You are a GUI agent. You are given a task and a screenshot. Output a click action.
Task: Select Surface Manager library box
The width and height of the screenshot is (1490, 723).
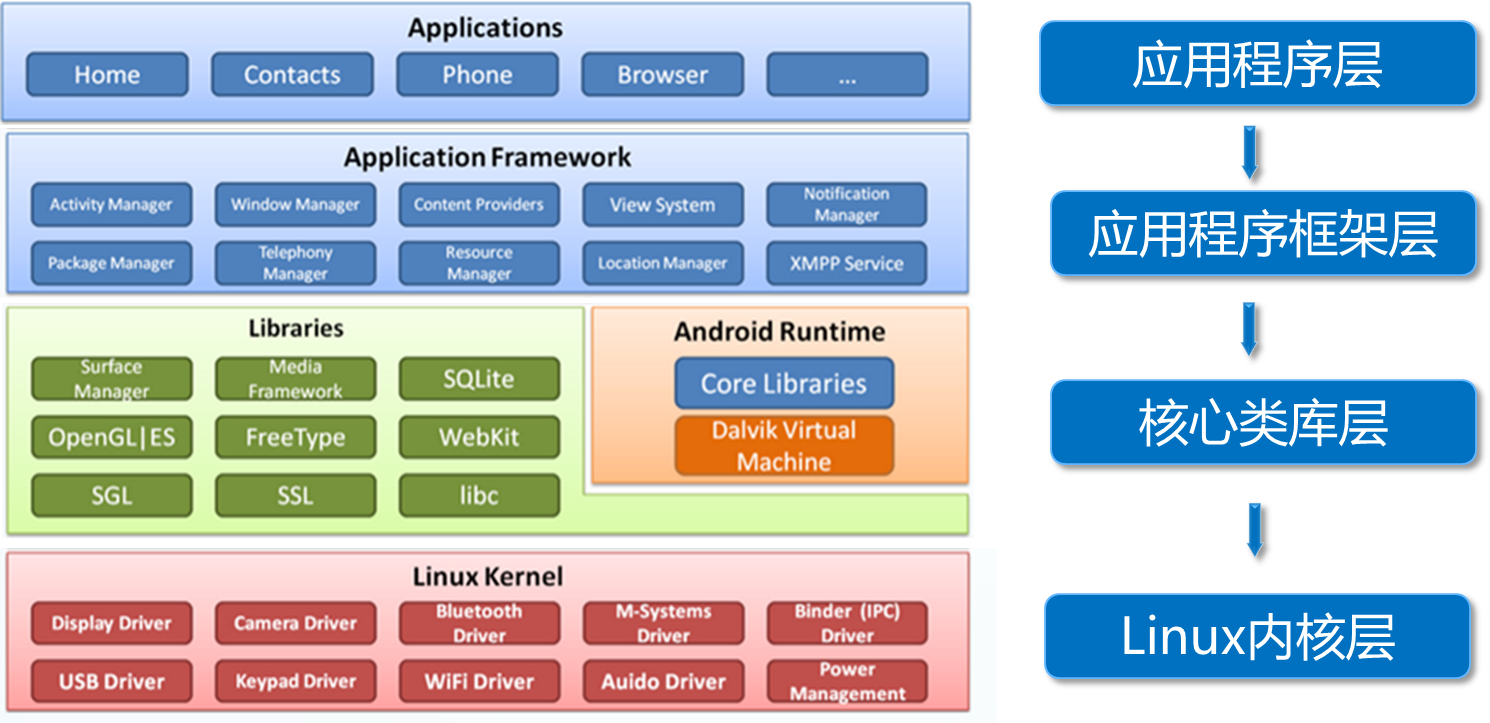click(111, 380)
